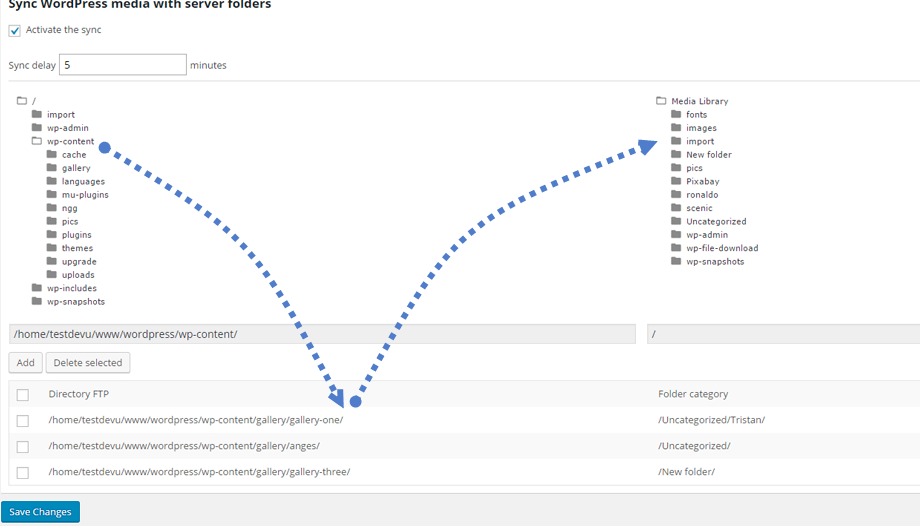Viewport: 920px width, 526px height.
Task: Select the Media Library tree label
Action: [699, 101]
